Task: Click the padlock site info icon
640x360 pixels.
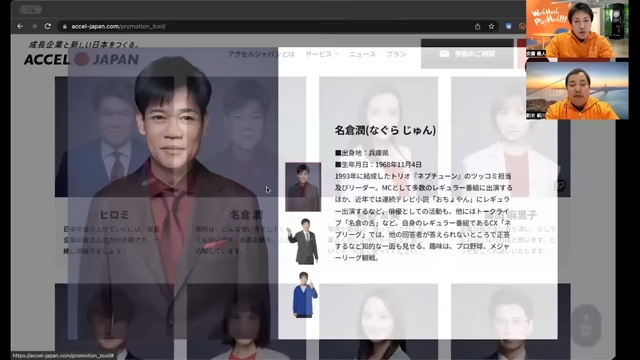Action: pos(64,27)
